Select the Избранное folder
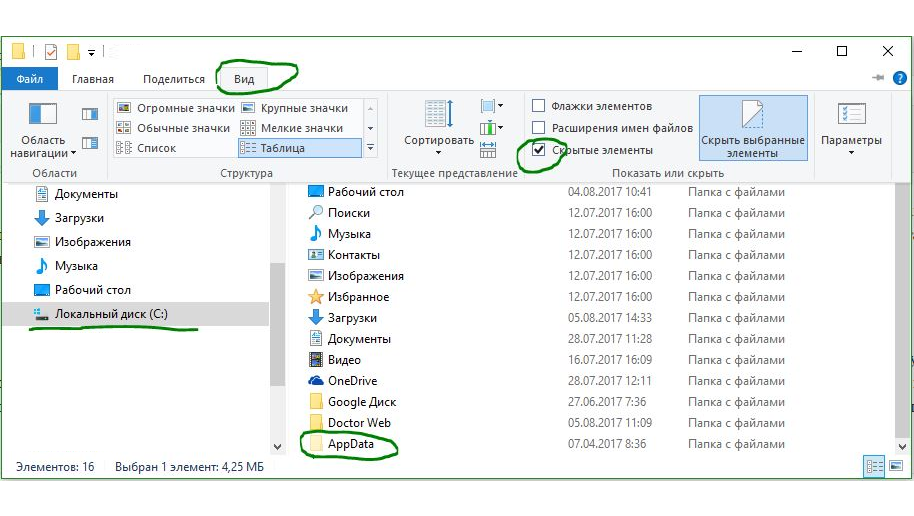 358,297
